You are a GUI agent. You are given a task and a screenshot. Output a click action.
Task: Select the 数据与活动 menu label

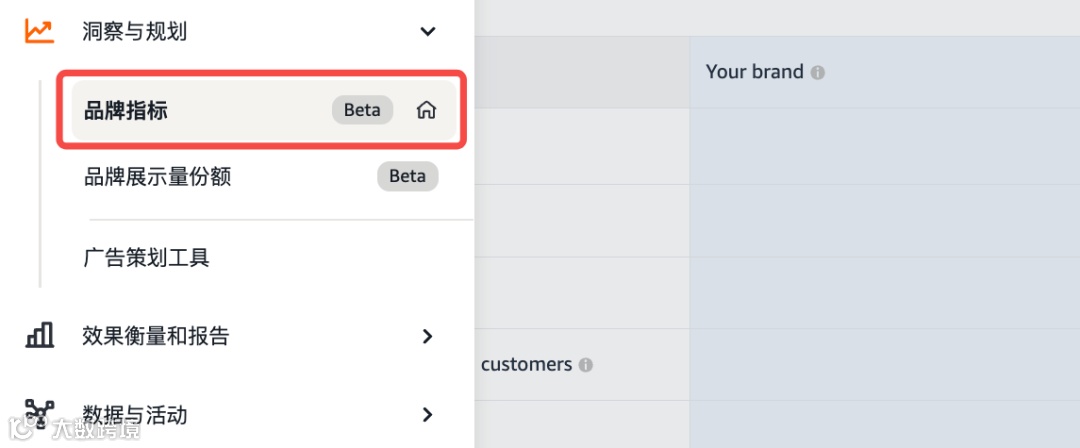[134, 414]
